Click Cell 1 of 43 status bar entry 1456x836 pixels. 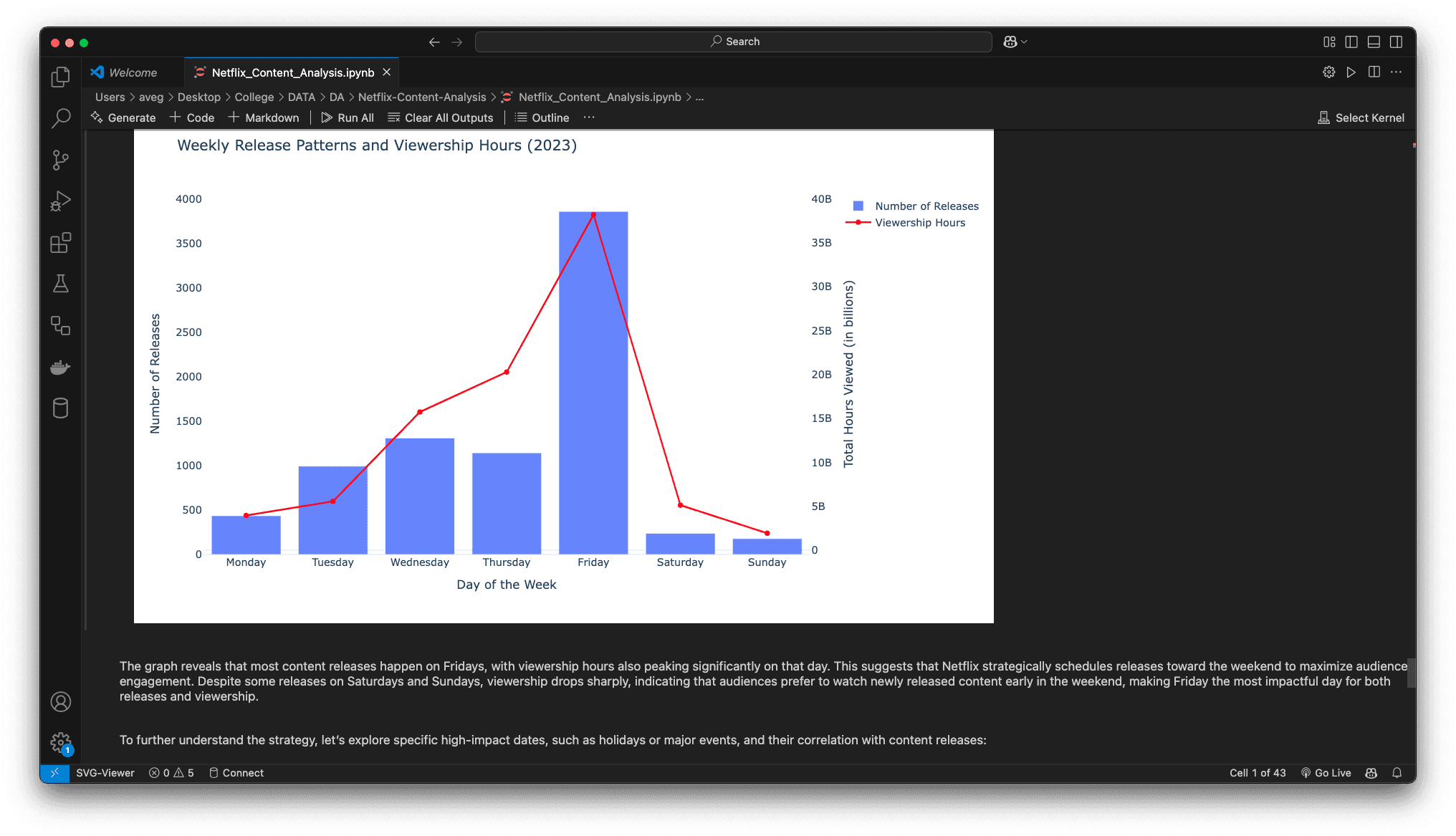click(x=1258, y=773)
